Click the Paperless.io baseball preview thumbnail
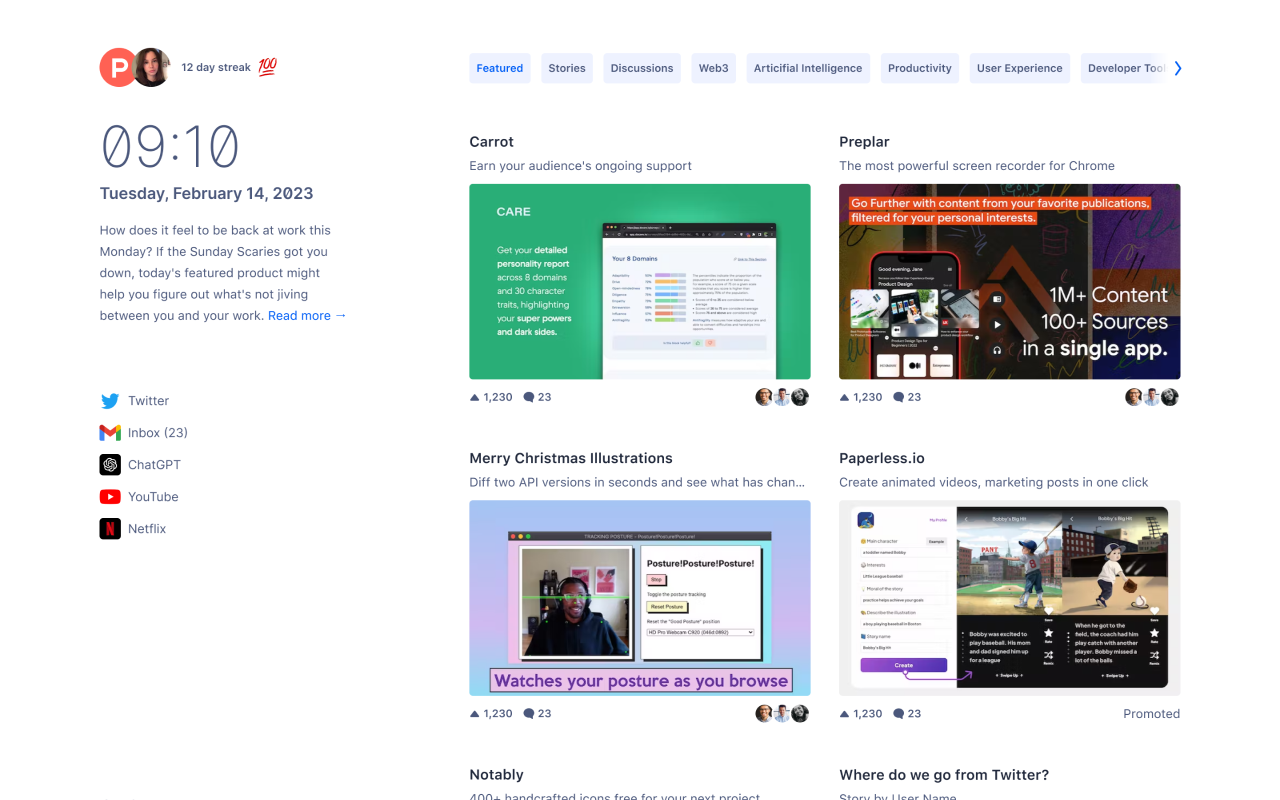The image size is (1280, 800). pos(1010,598)
